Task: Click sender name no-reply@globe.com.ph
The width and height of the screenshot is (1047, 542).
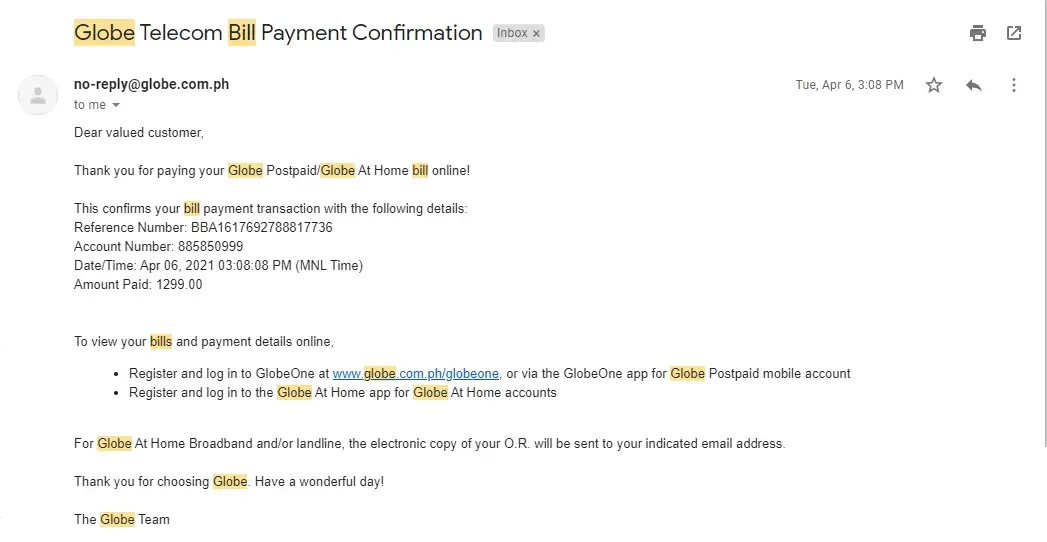Action: tap(151, 84)
